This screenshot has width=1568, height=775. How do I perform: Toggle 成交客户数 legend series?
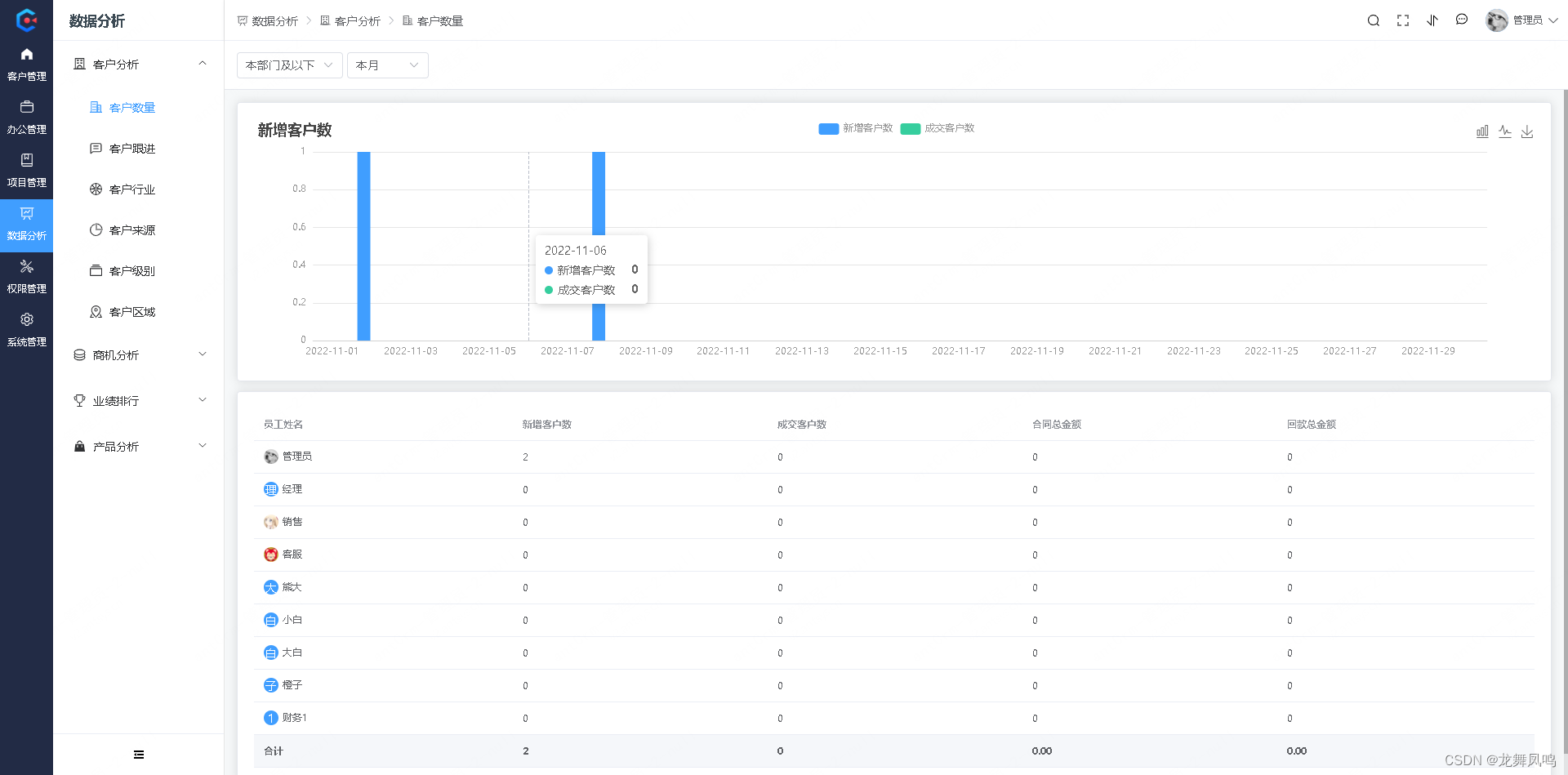[938, 128]
